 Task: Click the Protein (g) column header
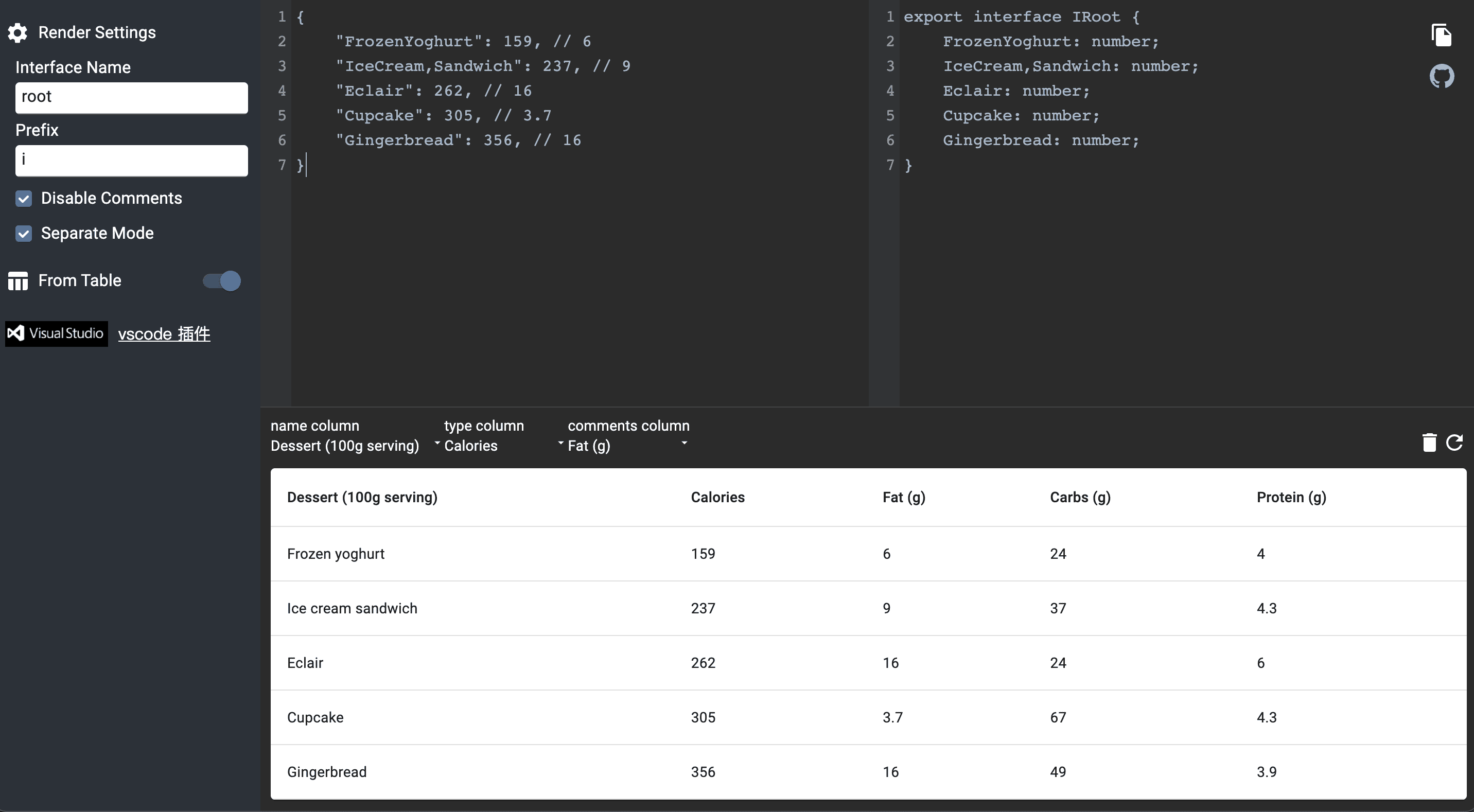1291,497
